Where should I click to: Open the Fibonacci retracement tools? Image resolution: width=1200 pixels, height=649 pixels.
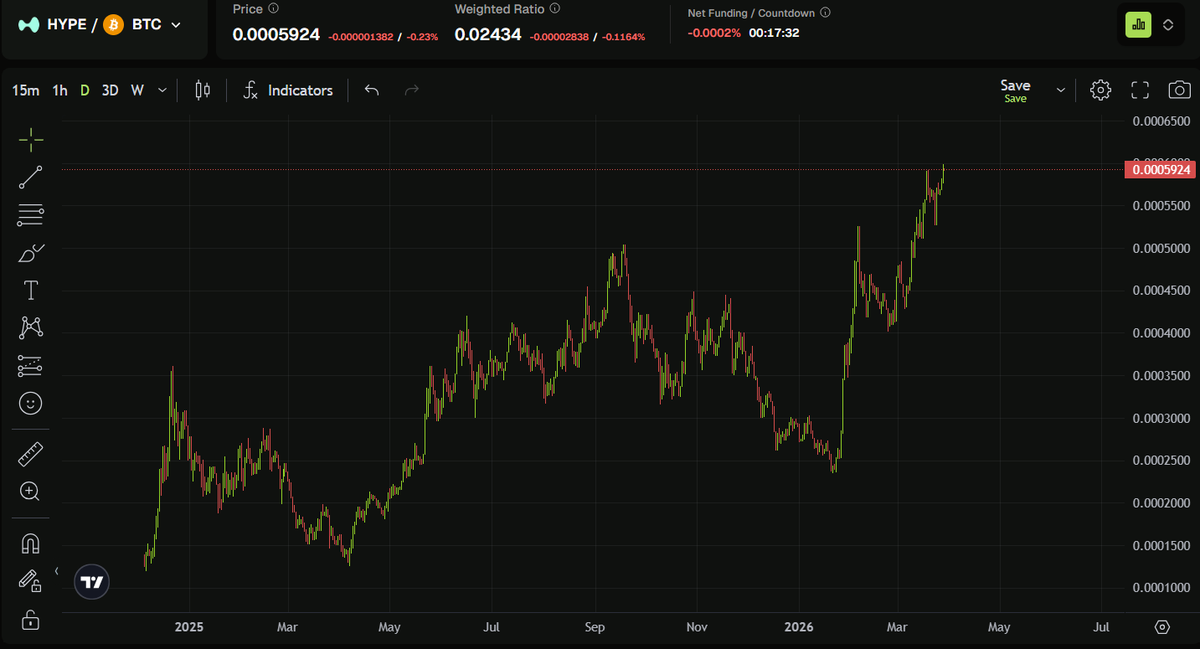31,214
